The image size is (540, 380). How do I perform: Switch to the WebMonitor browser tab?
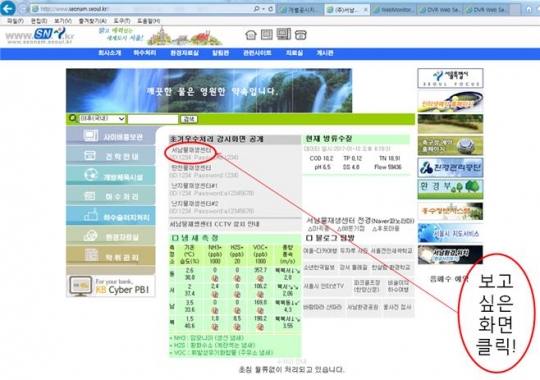(x=394, y=10)
